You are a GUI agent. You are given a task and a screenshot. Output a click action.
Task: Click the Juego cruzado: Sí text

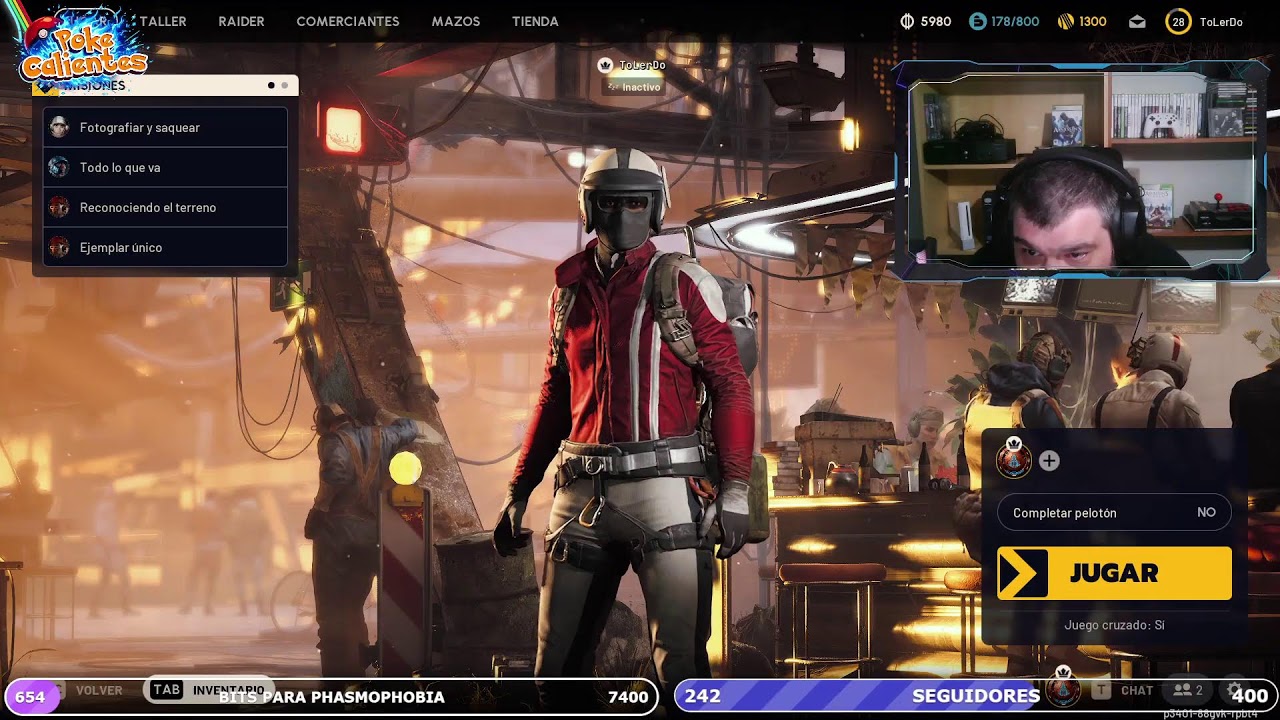pyautogui.click(x=1114, y=625)
